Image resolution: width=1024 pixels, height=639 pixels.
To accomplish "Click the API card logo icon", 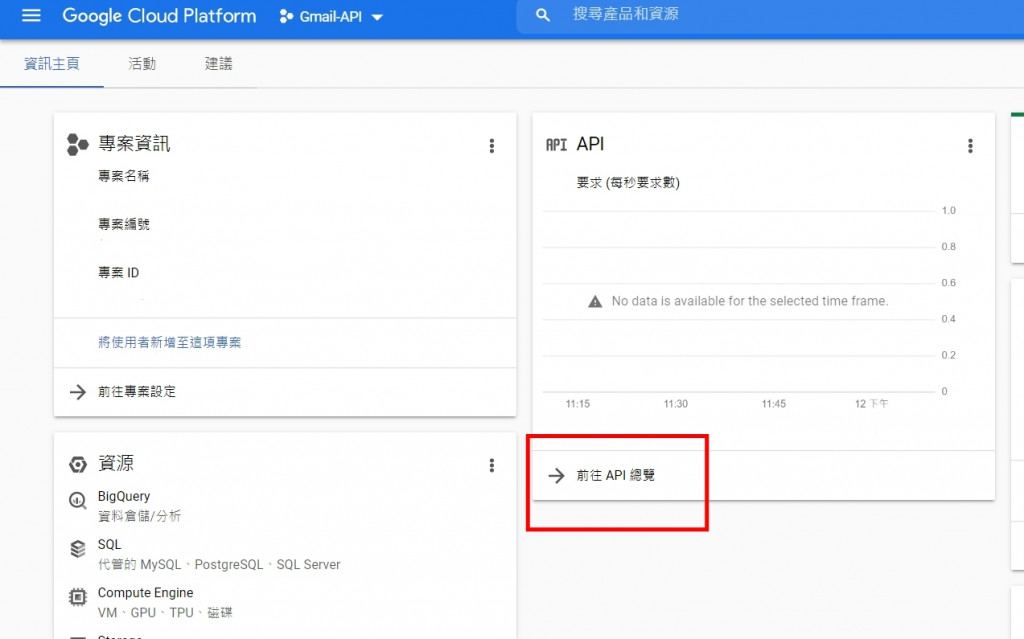I will (x=556, y=145).
